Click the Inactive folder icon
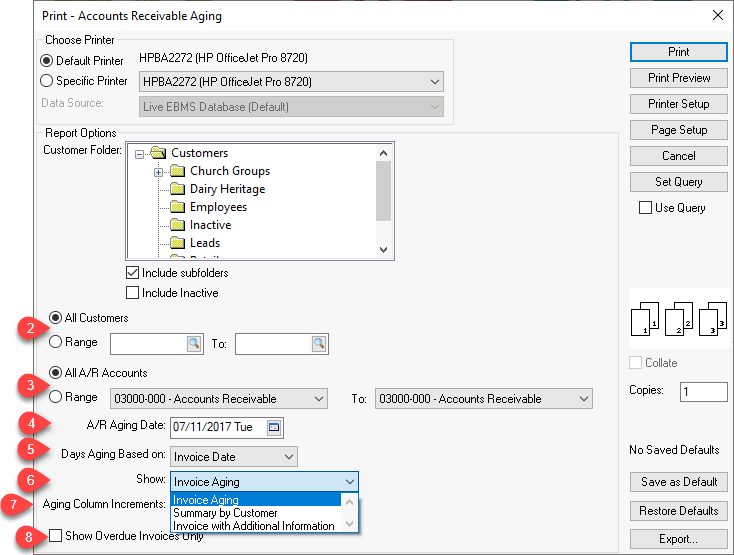Viewport: 734px width, 555px height. point(178,225)
